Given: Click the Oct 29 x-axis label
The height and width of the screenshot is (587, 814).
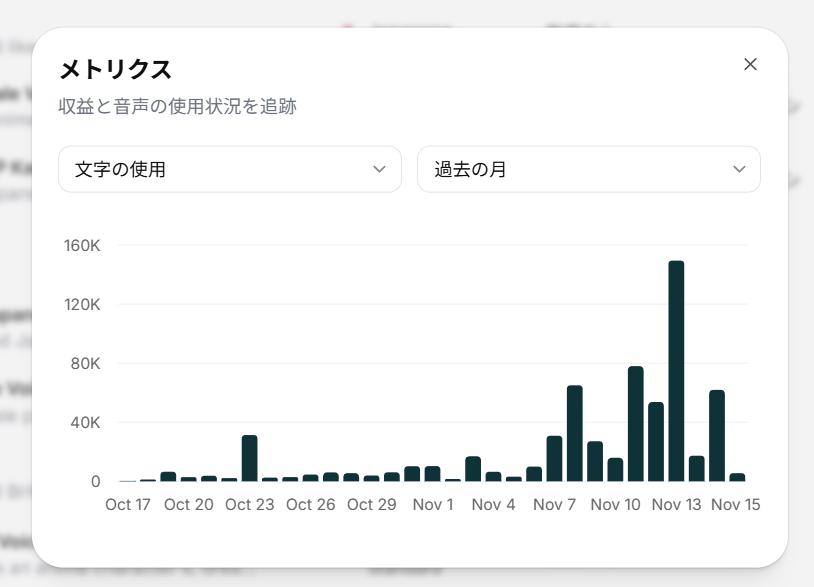Looking at the screenshot, I should pyautogui.click(x=372, y=504).
